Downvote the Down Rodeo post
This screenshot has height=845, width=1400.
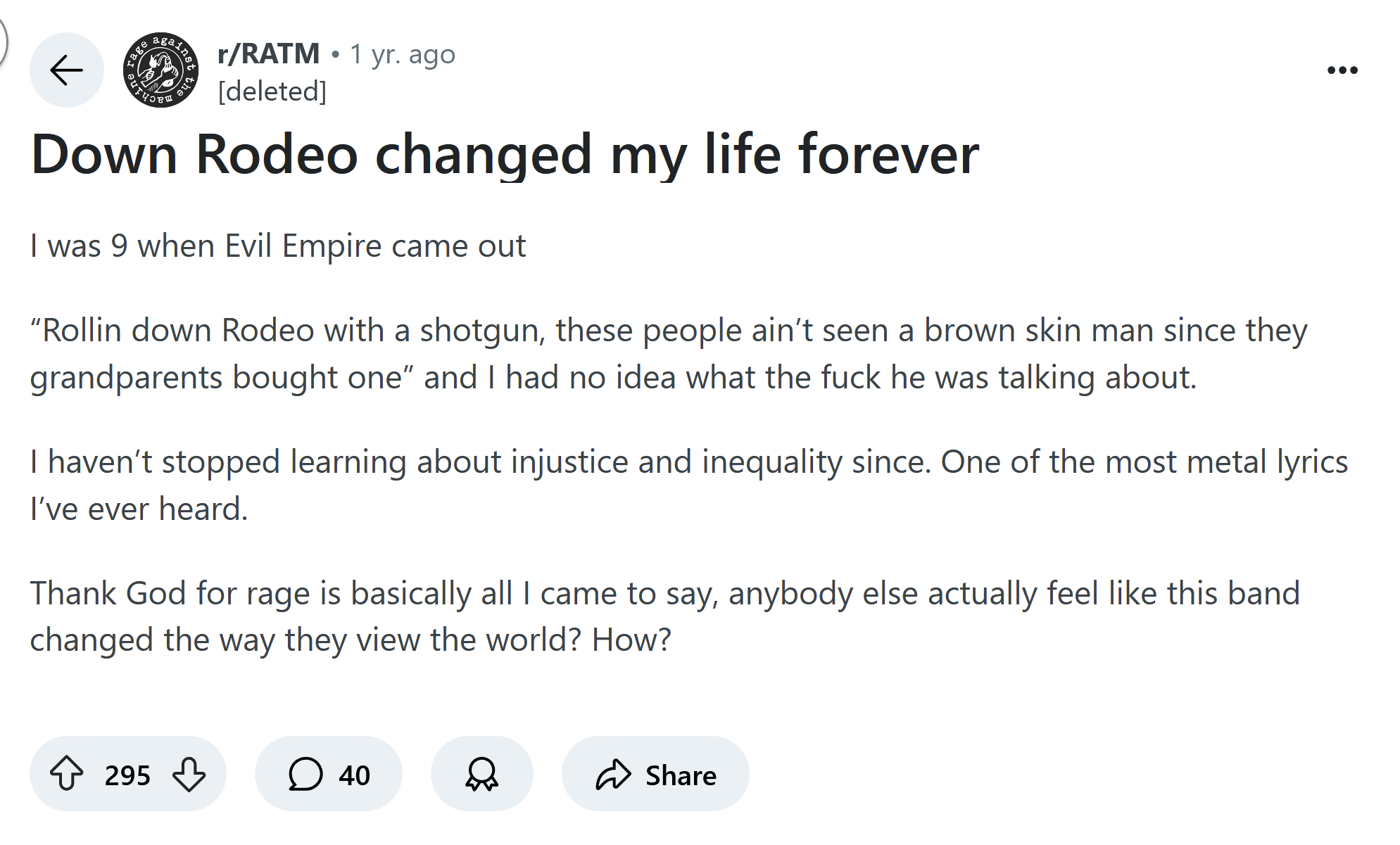tap(189, 773)
